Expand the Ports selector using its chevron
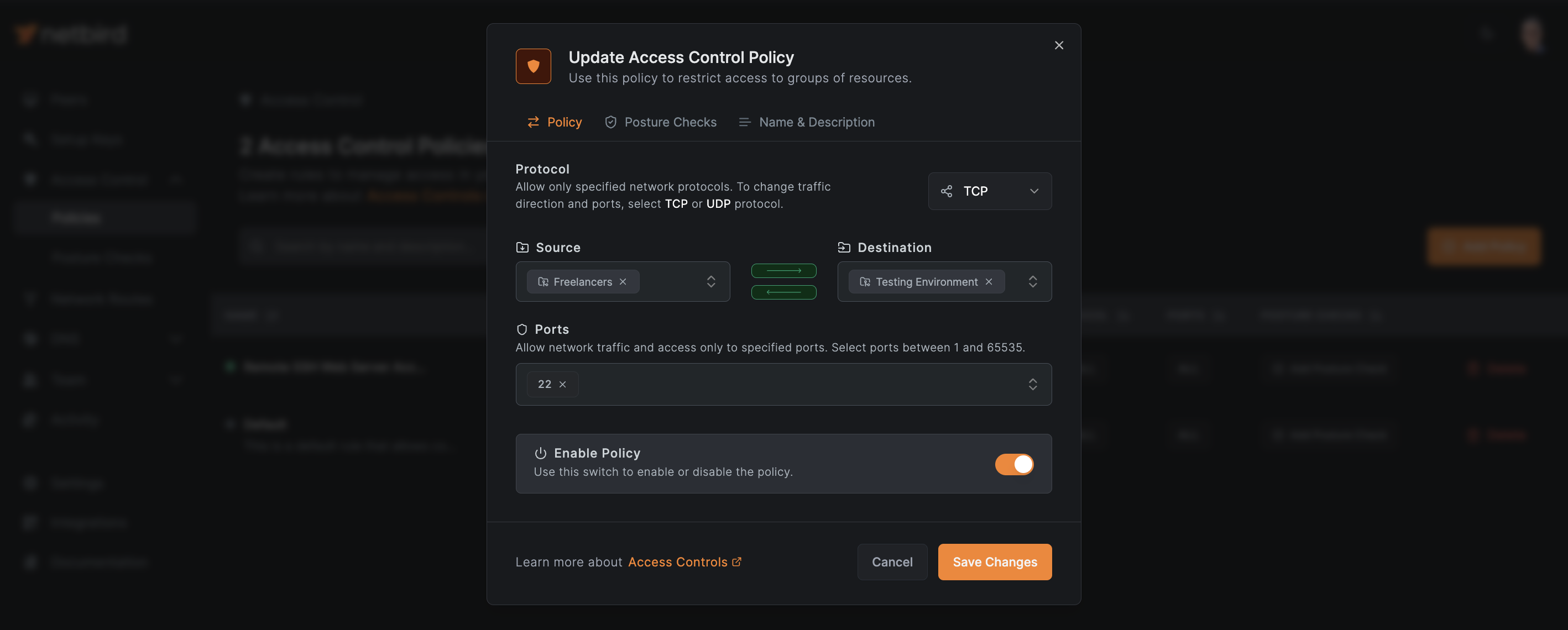 1033,384
